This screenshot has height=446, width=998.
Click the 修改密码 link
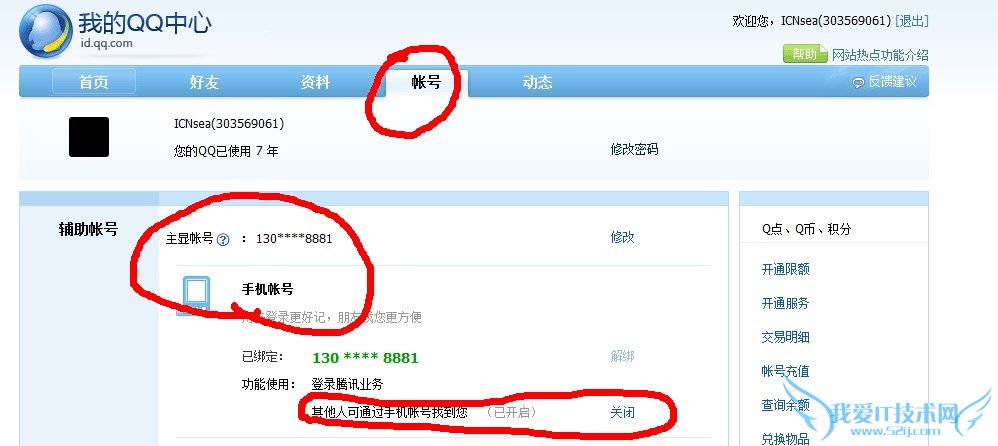click(x=635, y=150)
